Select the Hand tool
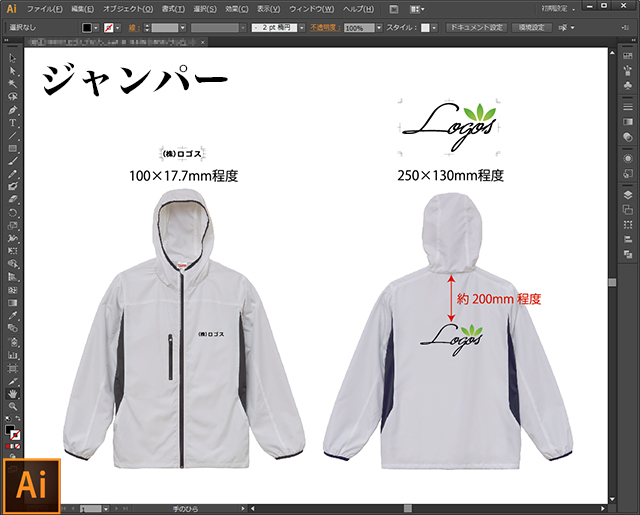Image resolution: width=640 pixels, height=515 pixels. coord(13,394)
